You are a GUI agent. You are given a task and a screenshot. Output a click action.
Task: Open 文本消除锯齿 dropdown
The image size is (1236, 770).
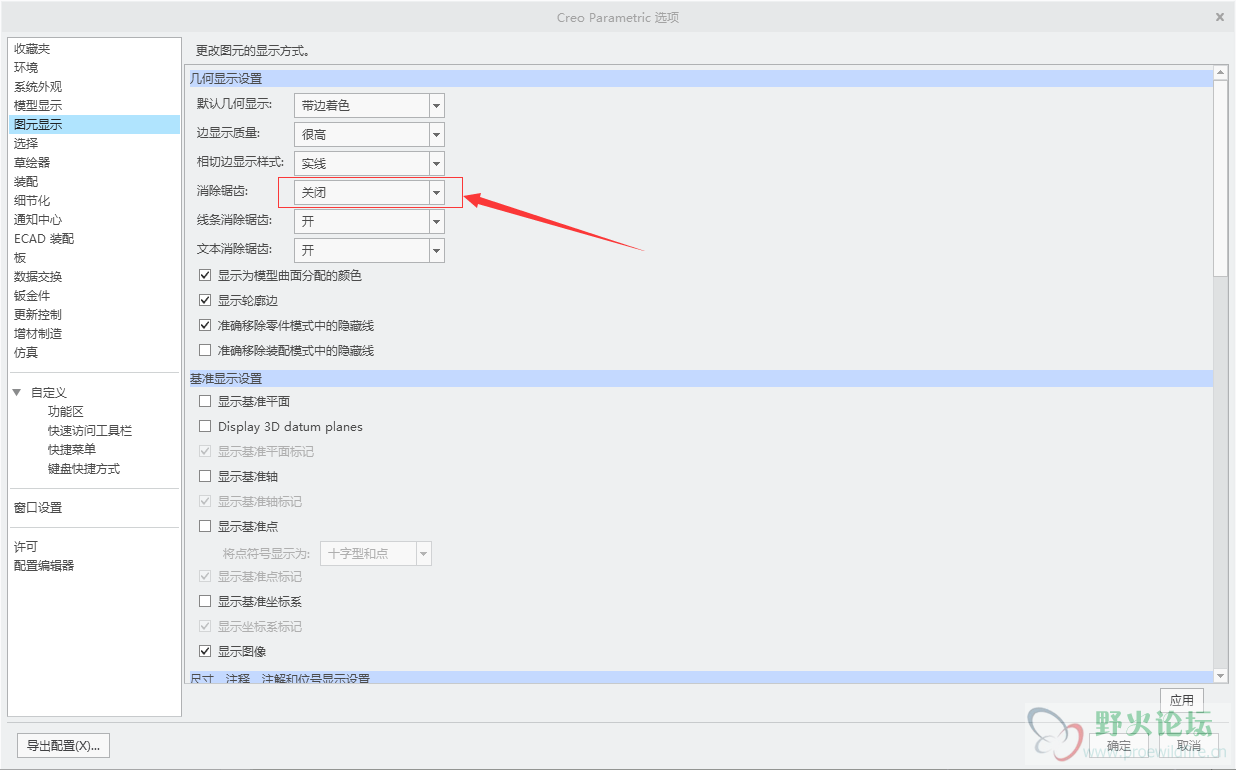click(369, 250)
